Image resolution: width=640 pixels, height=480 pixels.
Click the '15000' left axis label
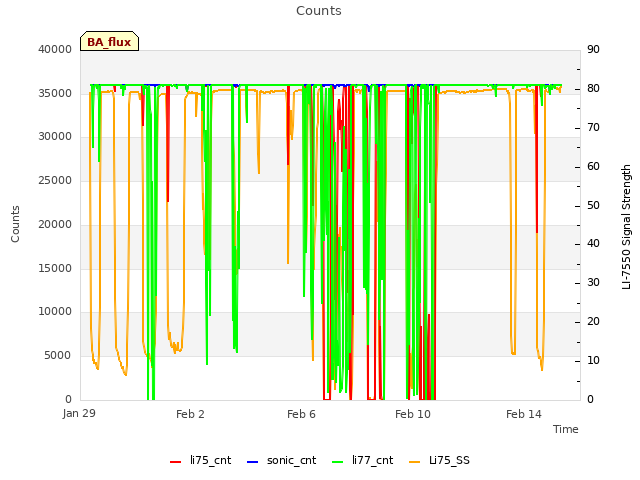55,268
